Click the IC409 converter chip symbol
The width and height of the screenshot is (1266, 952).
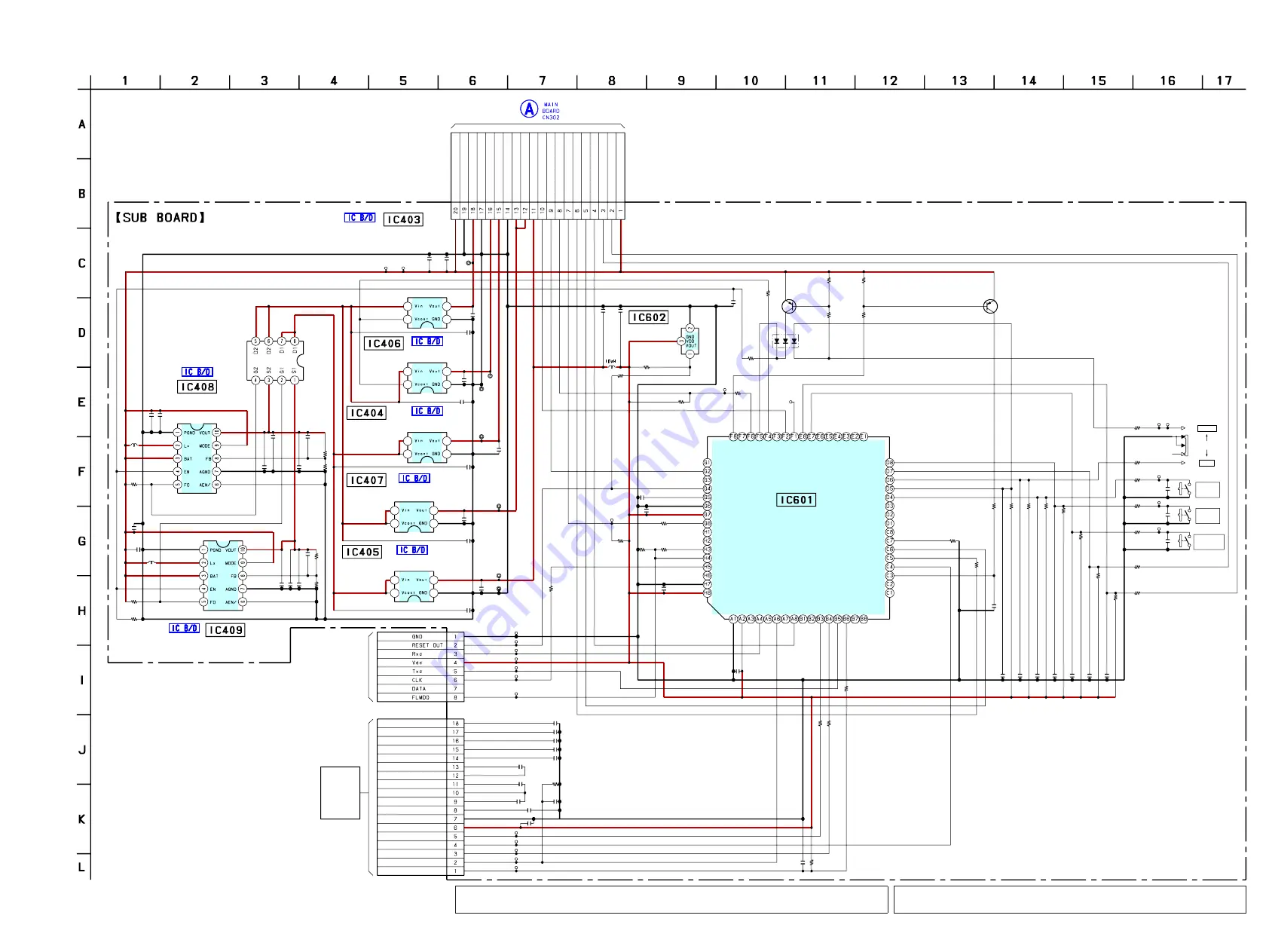[x=223, y=575]
